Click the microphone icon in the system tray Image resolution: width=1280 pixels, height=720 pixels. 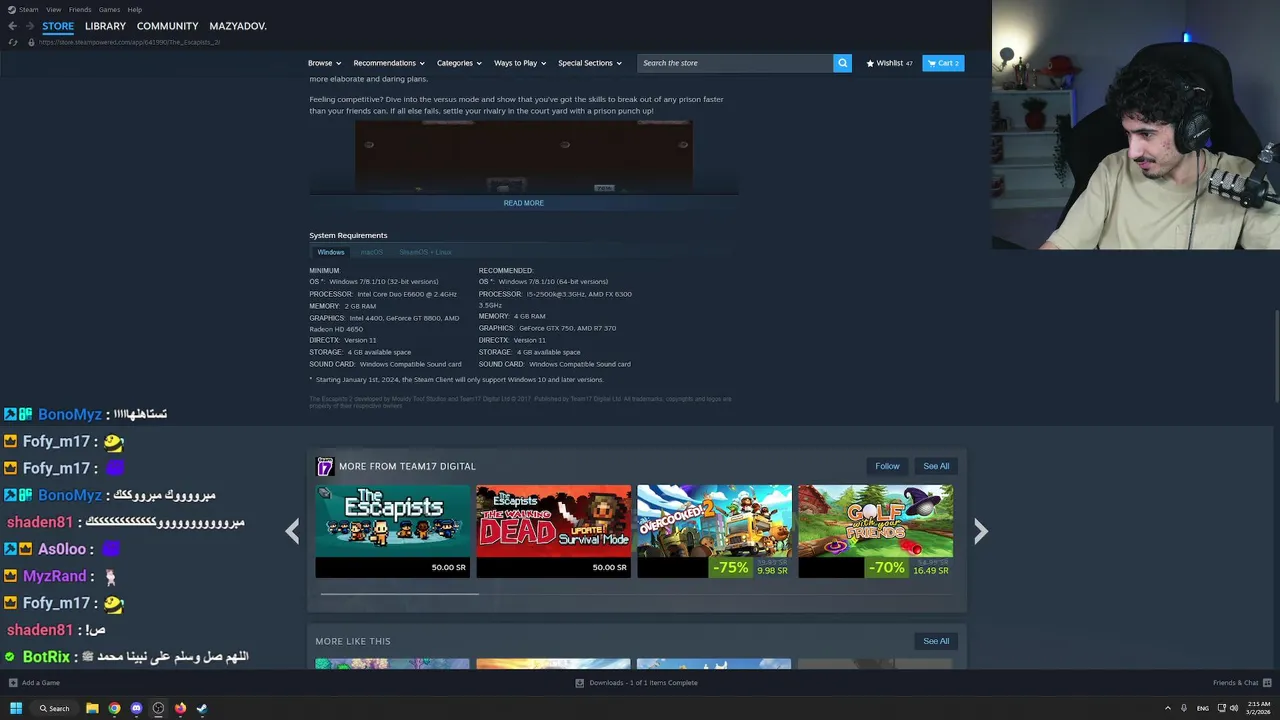[1184, 708]
